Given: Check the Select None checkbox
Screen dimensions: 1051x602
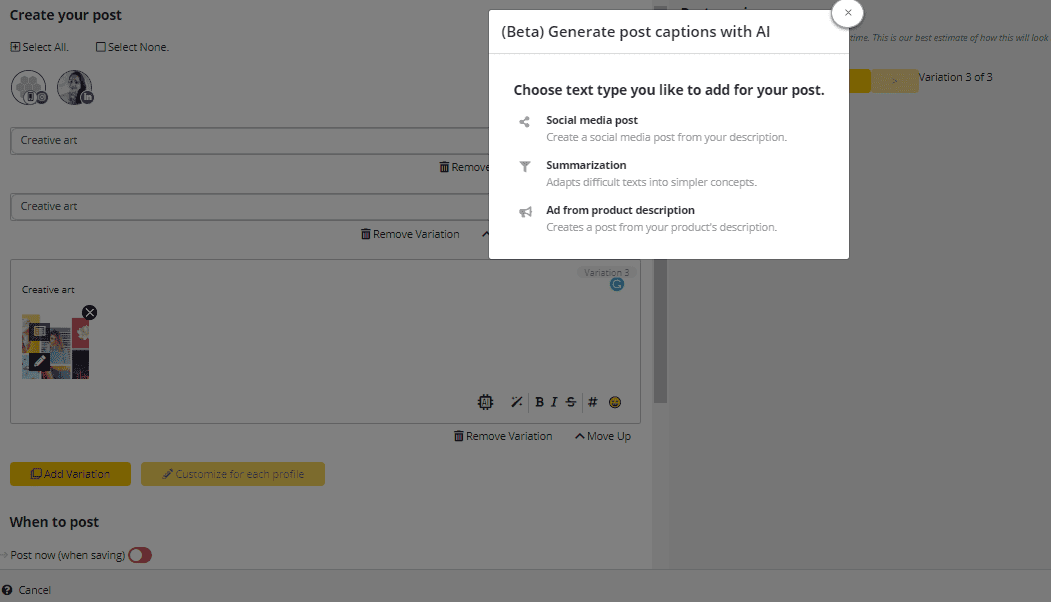Looking at the screenshot, I should (x=101, y=46).
